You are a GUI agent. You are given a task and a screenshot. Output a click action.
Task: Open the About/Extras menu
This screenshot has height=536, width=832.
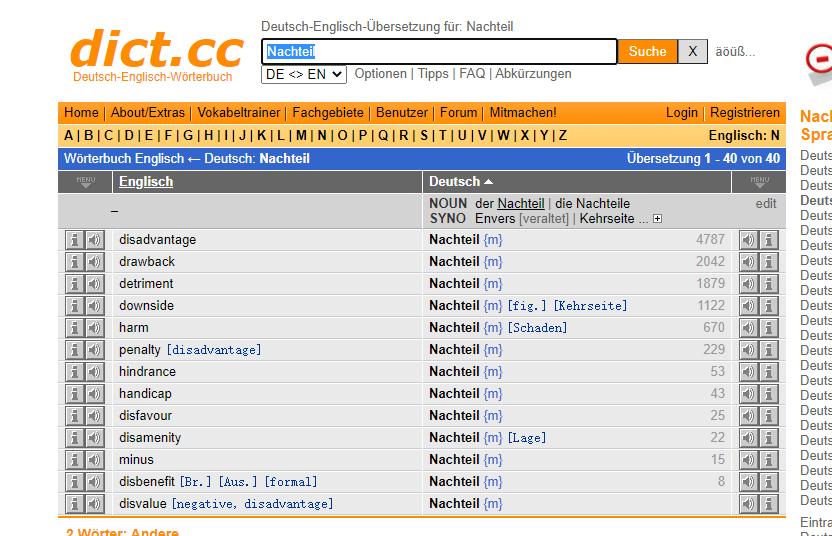148,113
